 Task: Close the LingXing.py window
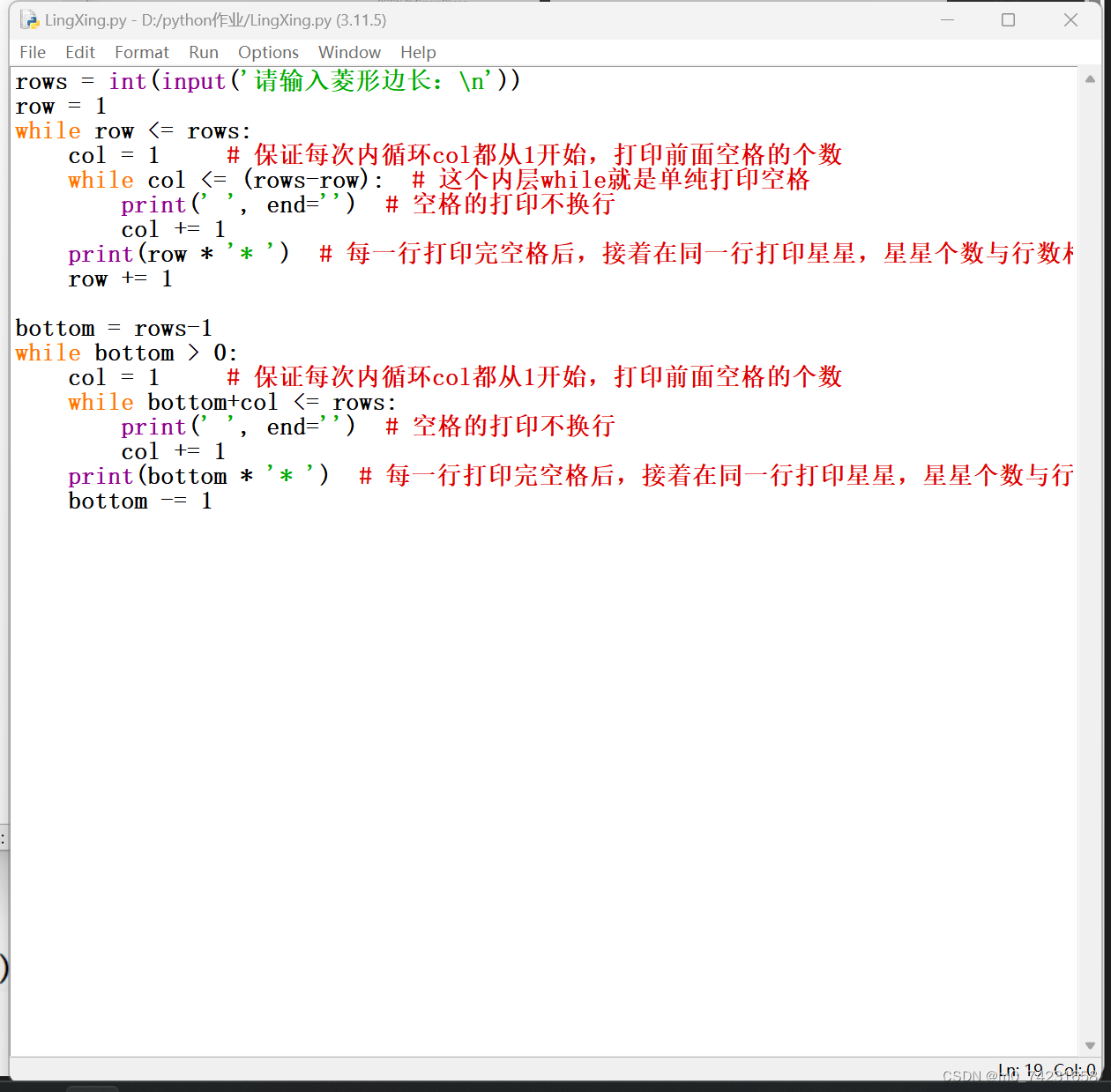coord(1070,19)
